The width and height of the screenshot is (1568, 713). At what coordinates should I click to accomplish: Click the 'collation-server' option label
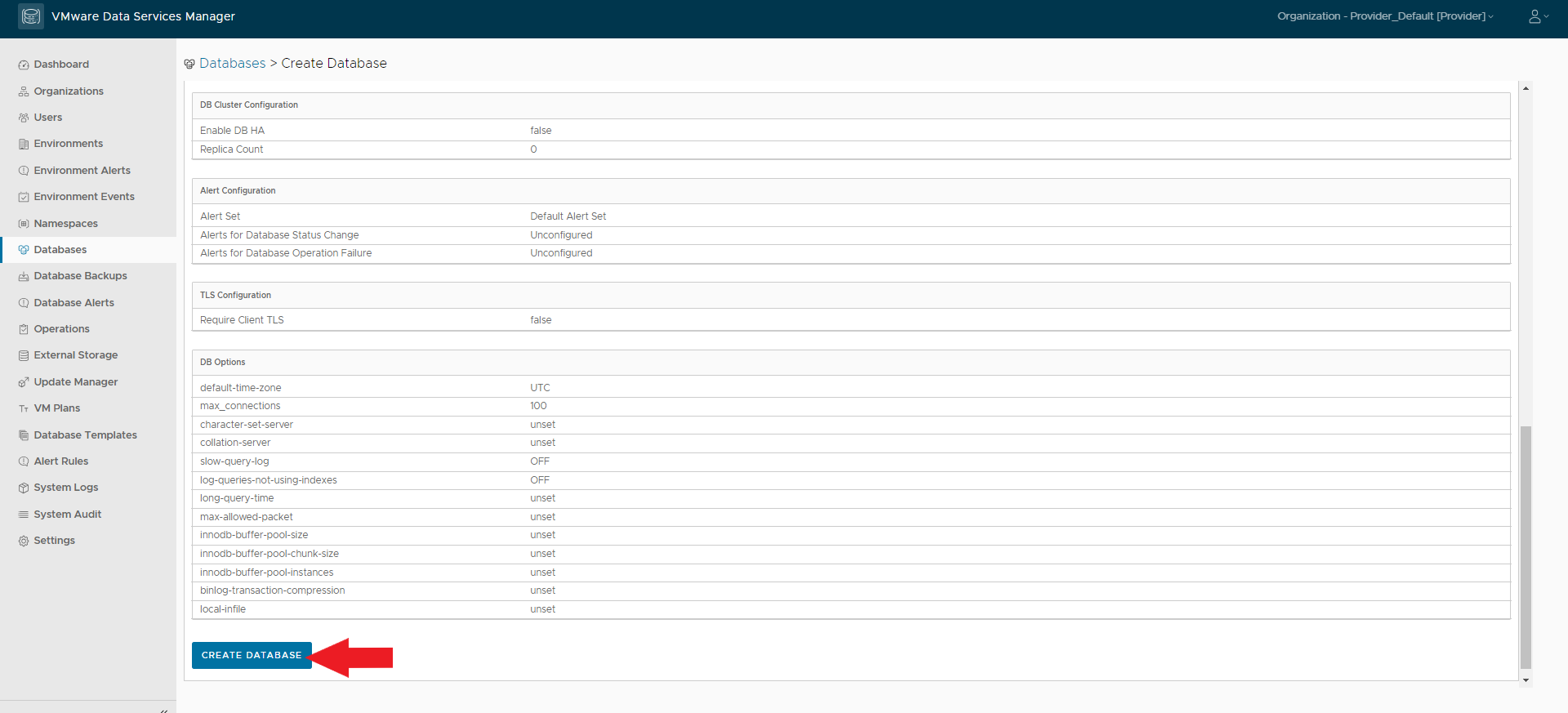click(x=235, y=443)
